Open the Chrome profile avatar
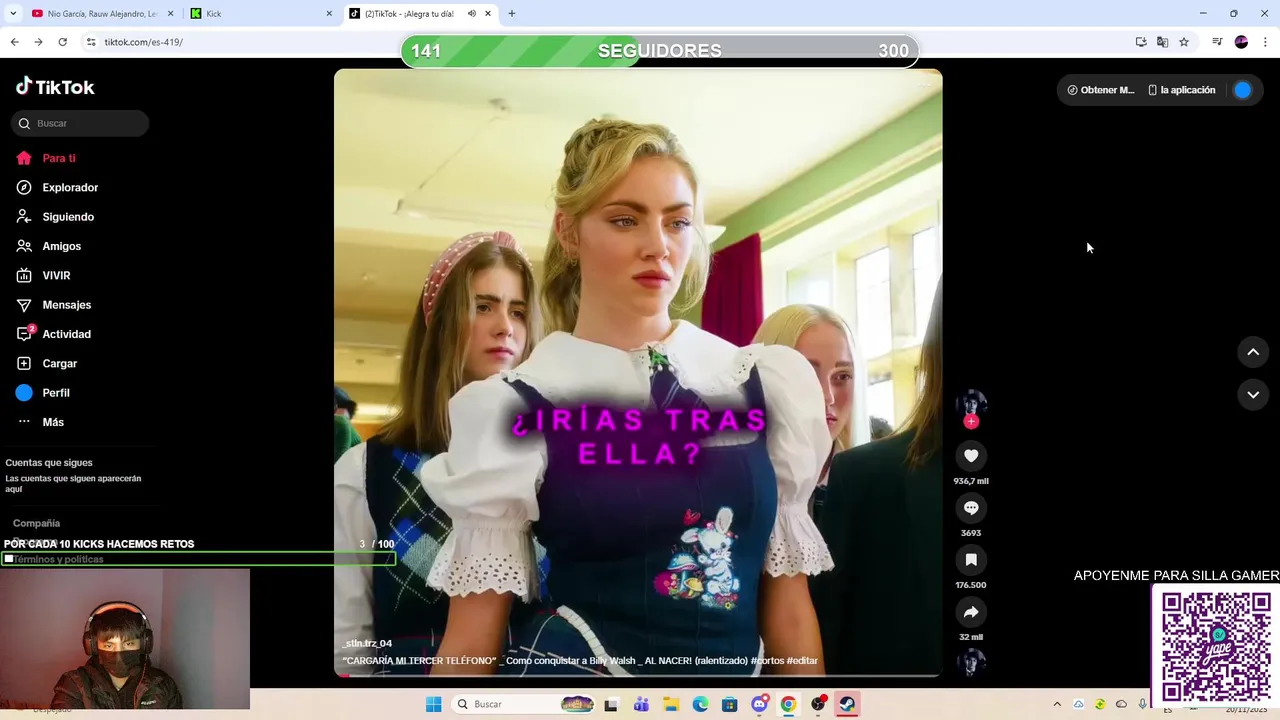Screen dimensions: 1280x720 click(x=1241, y=42)
